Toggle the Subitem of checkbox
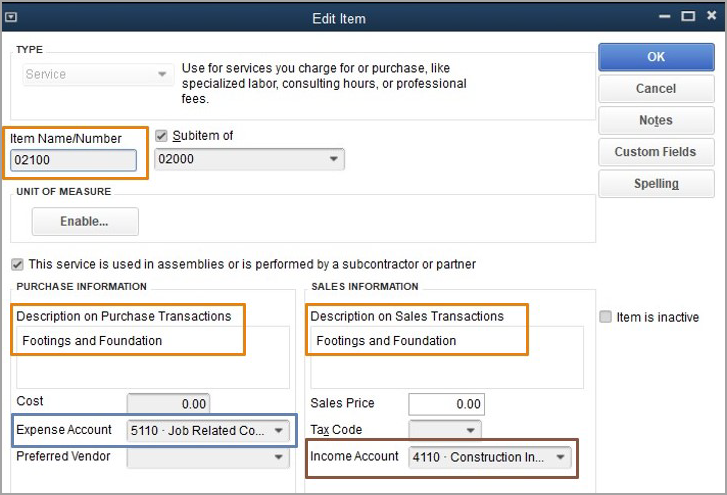 (161, 136)
